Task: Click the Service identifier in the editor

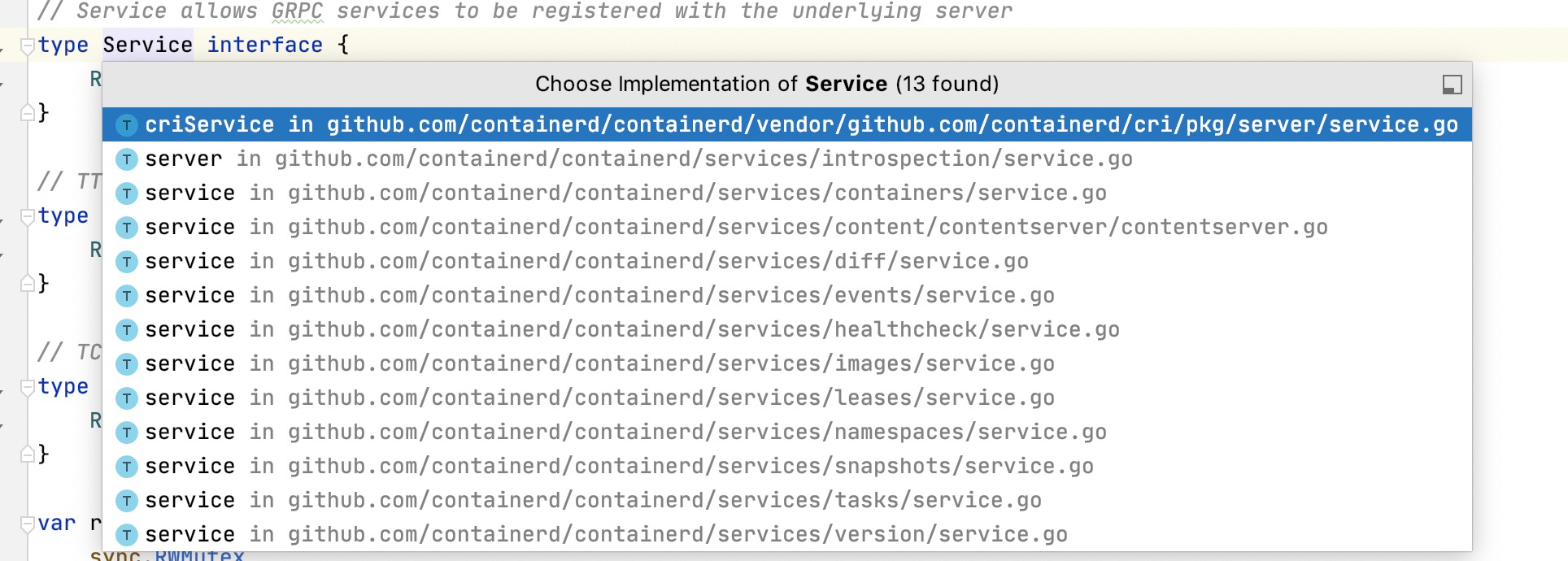Action: click(x=148, y=45)
